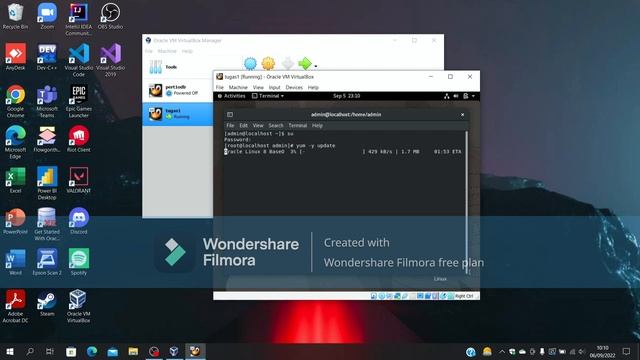640x360 pixels.
Task: Open Power BI Desktop shortcut
Action: (47, 183)
